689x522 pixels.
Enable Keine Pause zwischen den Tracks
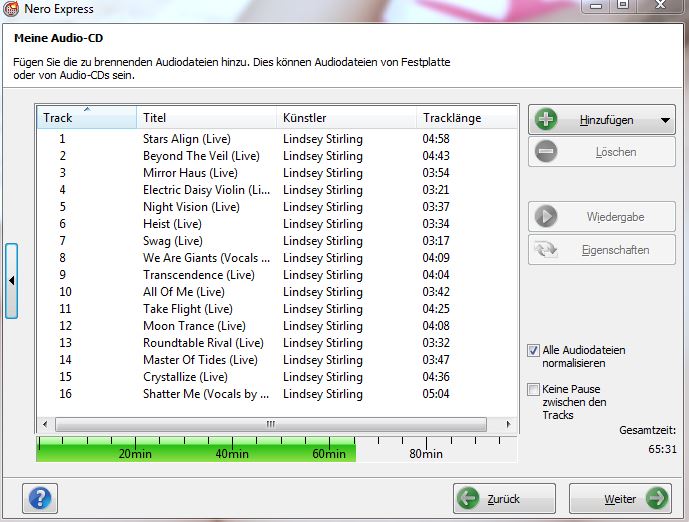533,389
